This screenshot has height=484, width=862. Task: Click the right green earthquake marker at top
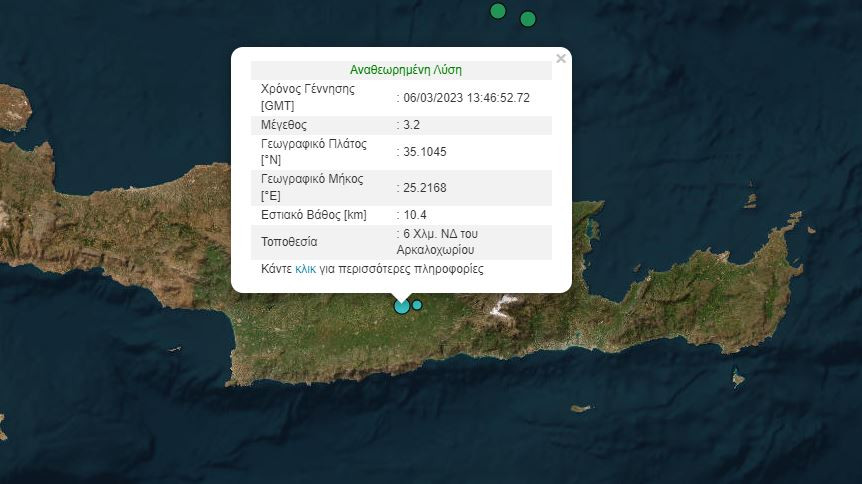[528, 19]
